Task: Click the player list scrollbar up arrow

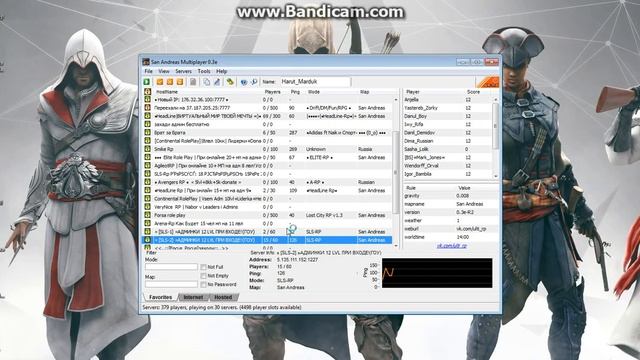Action: click(496, 99)
